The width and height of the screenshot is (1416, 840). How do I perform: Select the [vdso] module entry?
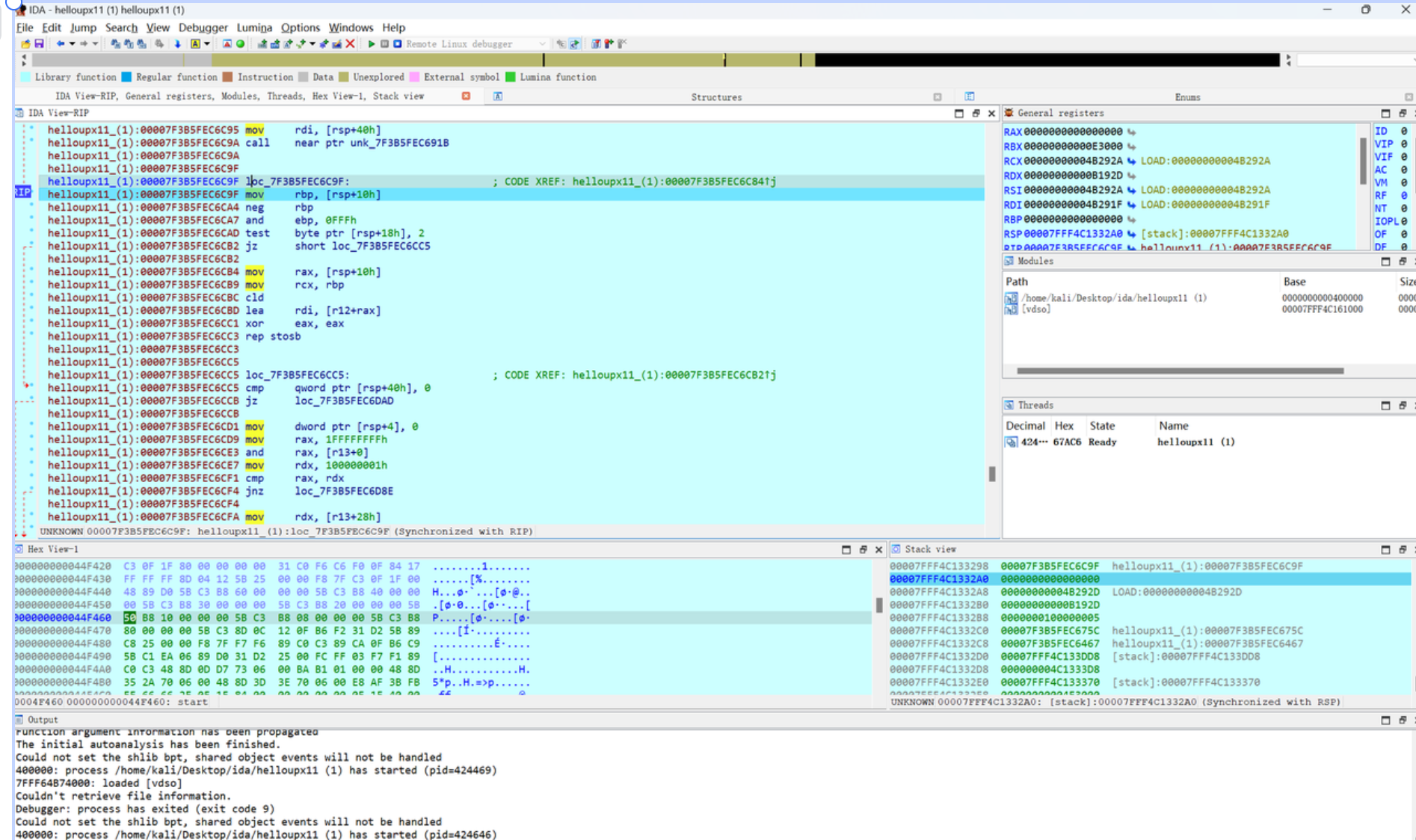1035,309
